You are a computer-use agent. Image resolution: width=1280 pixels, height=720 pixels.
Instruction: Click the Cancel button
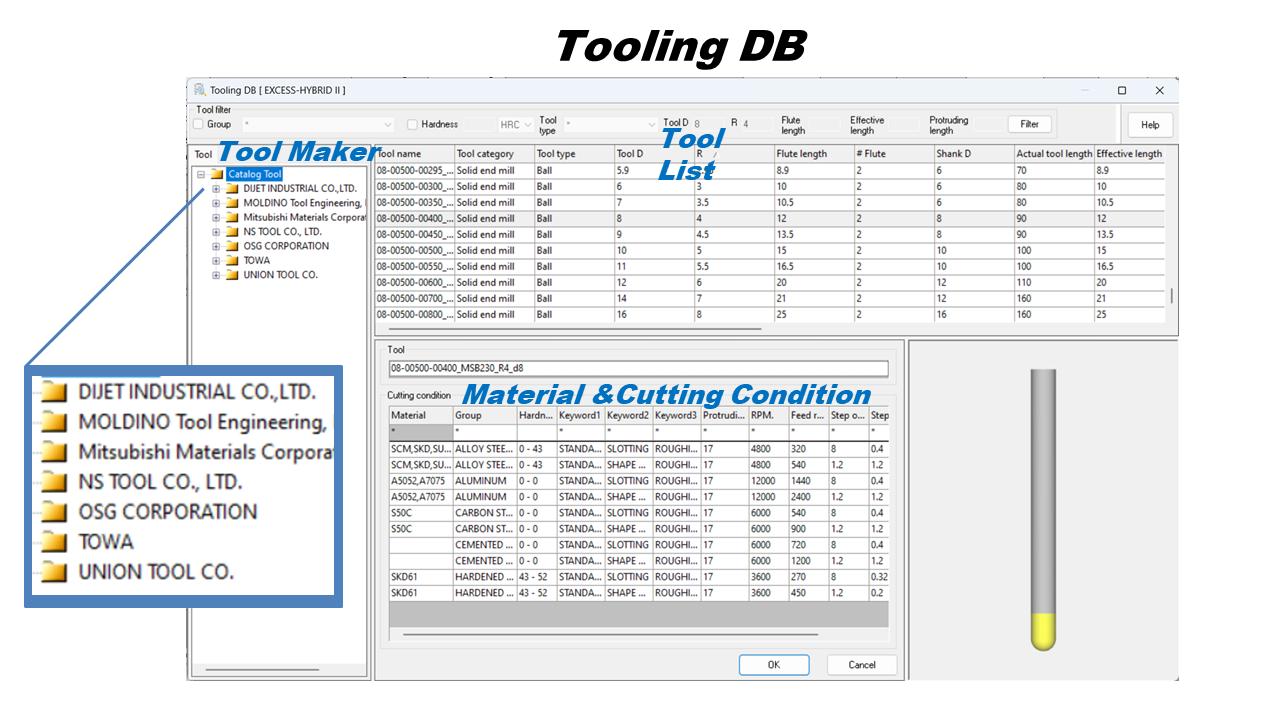click(862, 665)
